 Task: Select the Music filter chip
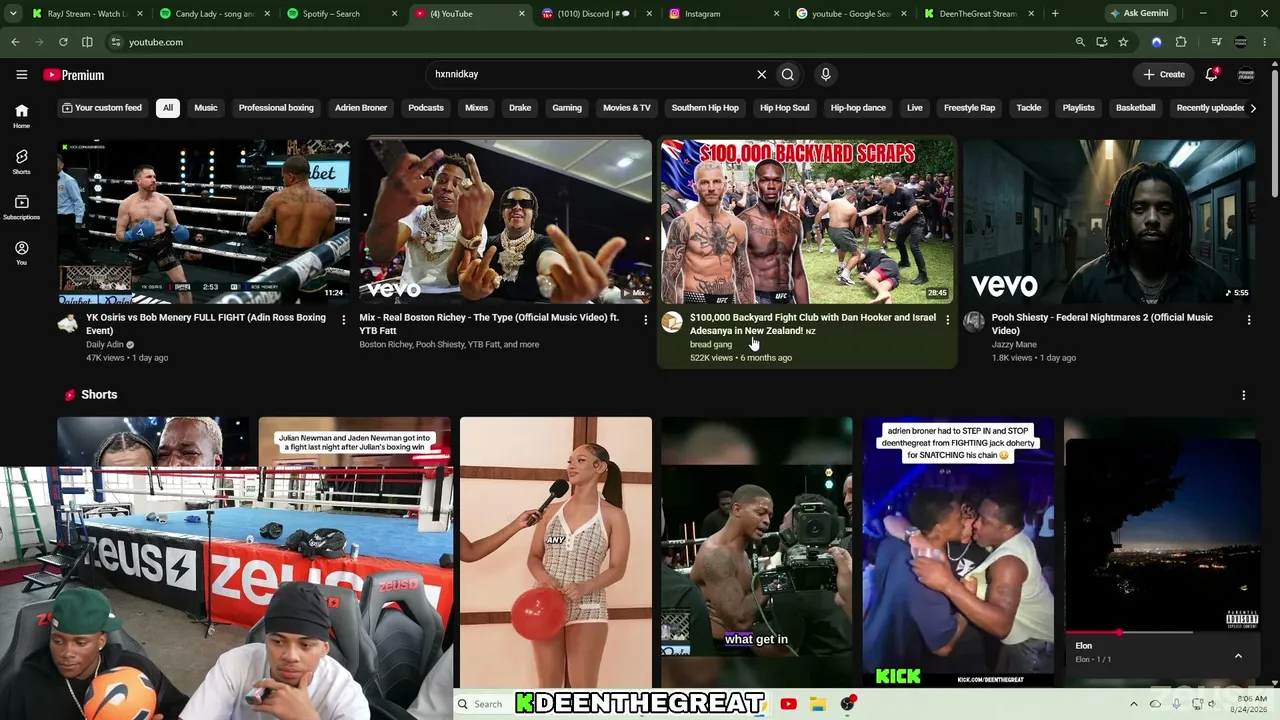tap(206, 108)
